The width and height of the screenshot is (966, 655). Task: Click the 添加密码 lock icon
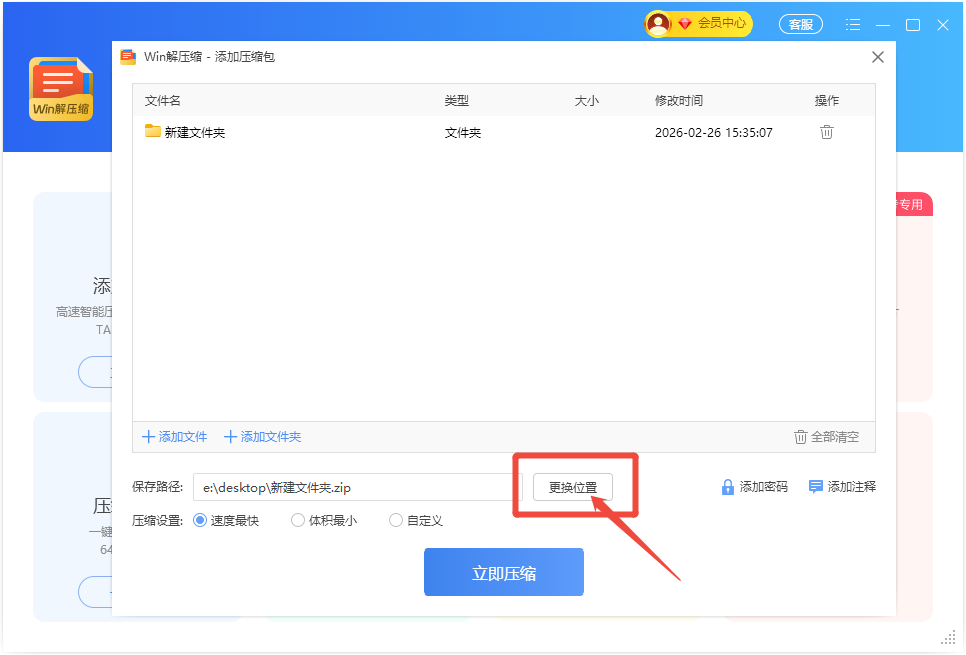(728, 487)
